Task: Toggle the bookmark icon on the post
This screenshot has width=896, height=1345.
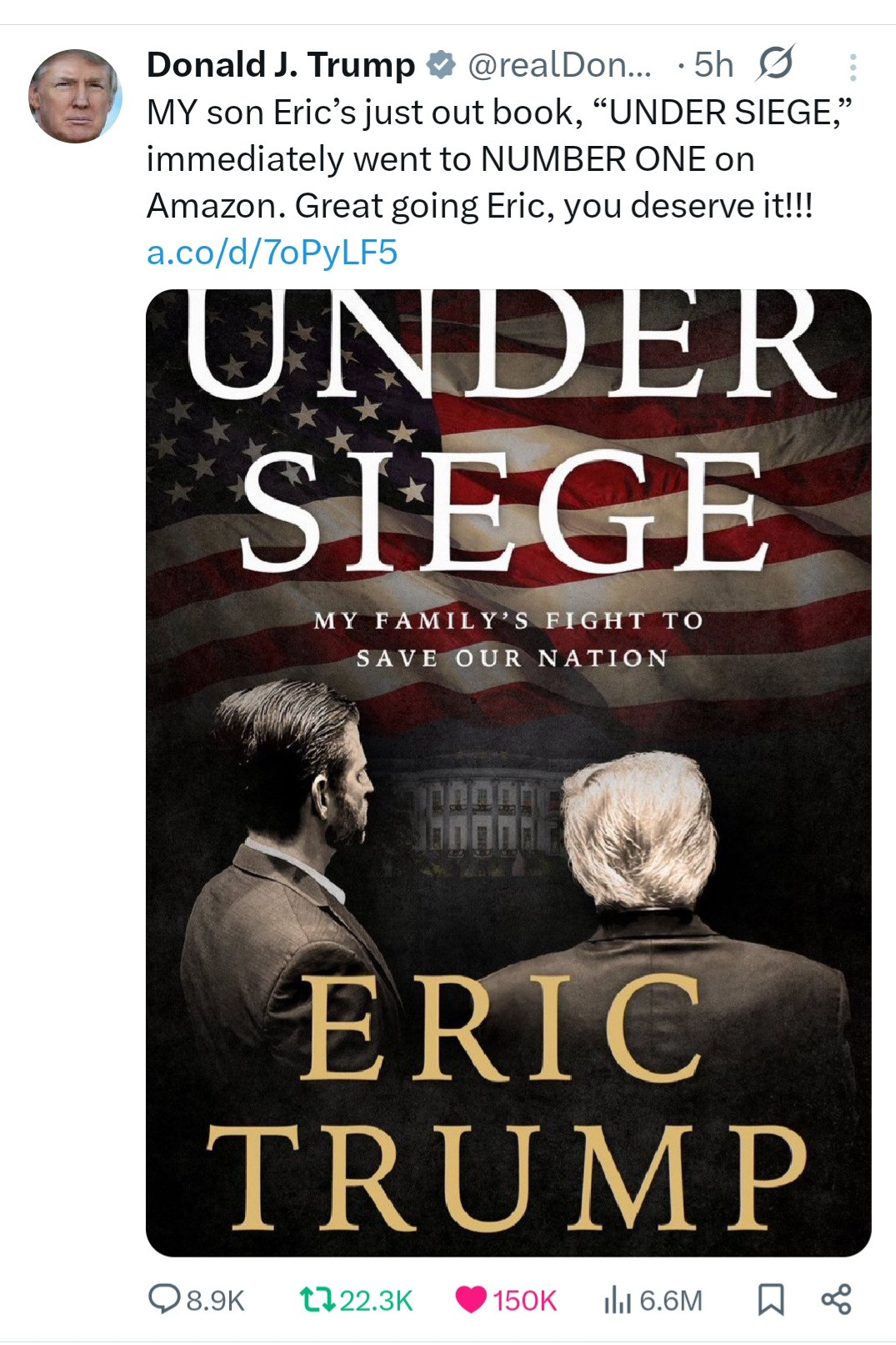Action: [770, 1299]
